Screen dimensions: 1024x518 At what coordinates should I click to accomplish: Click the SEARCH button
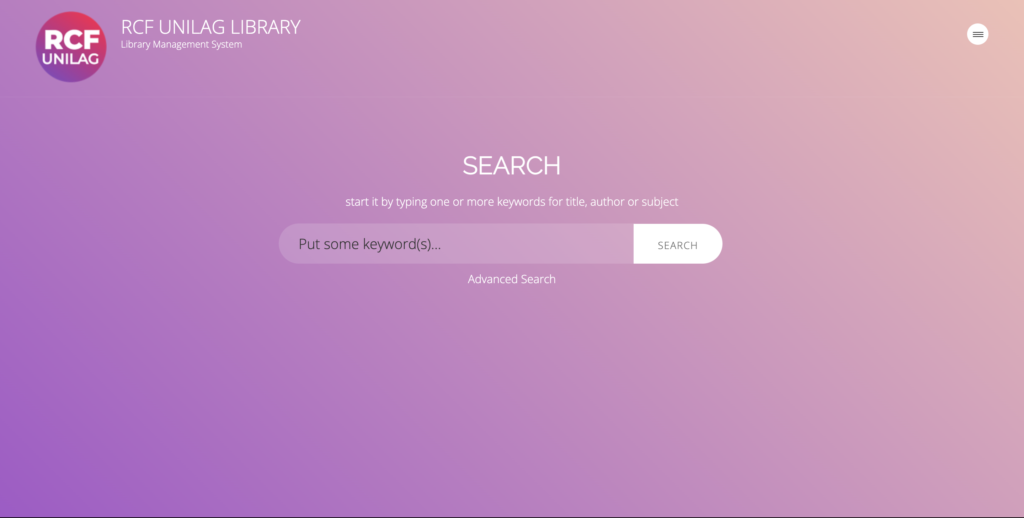pos(677,244)
